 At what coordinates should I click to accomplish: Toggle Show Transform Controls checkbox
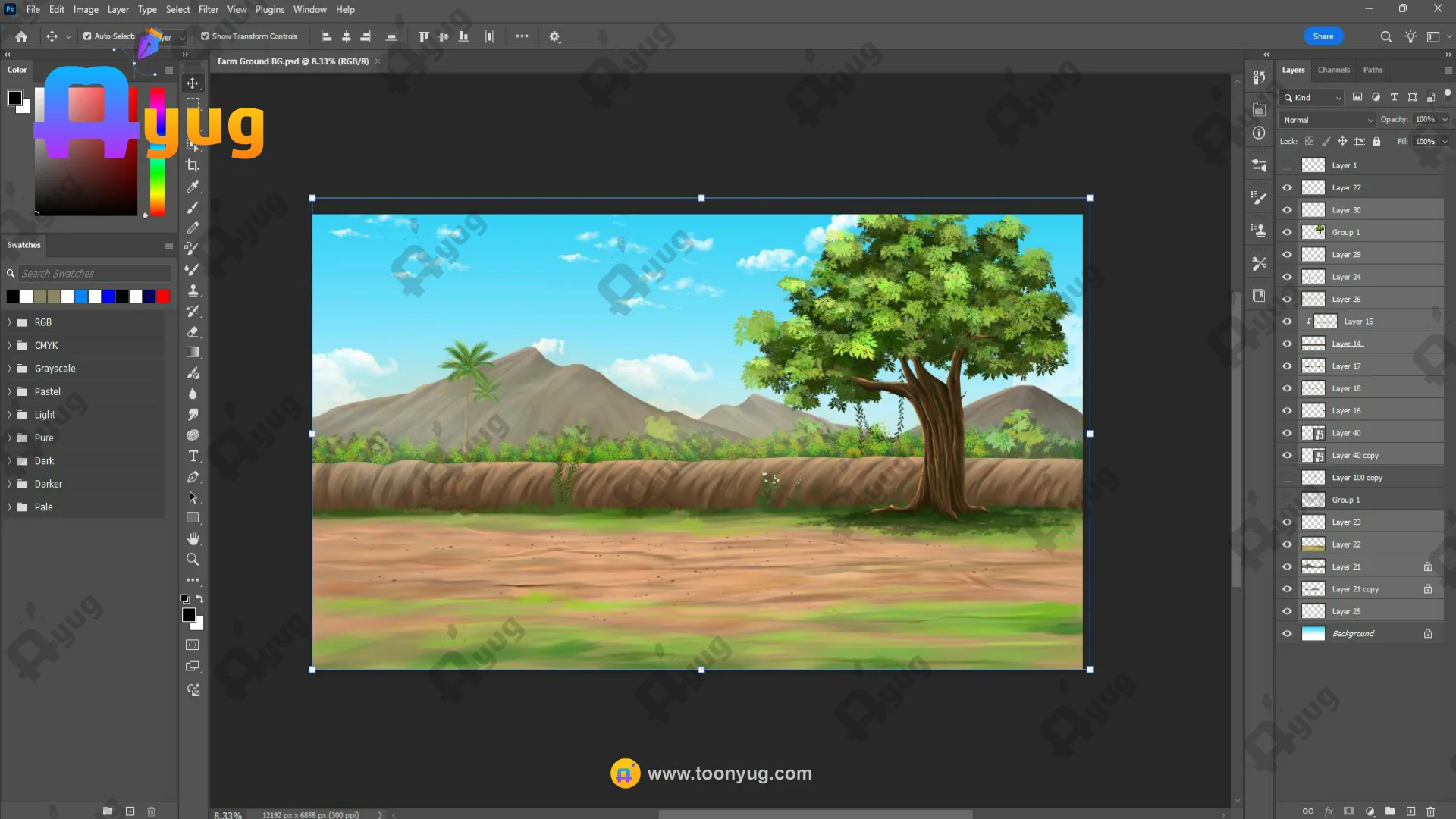click(x=205, y=36)
